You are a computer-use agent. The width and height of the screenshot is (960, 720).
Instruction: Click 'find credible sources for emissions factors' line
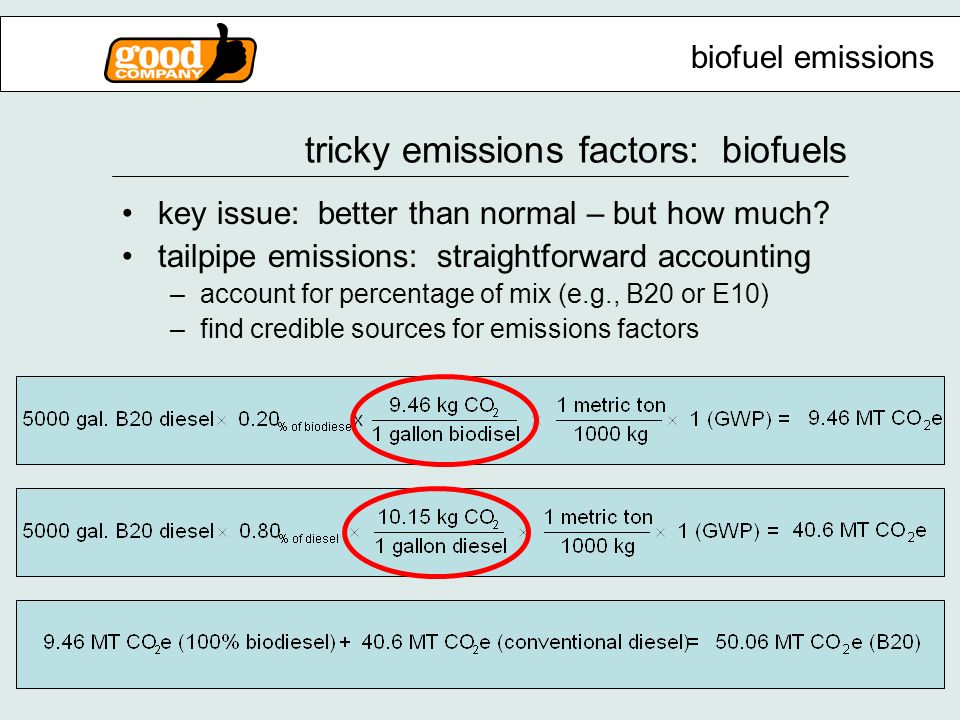click(449, 329)
